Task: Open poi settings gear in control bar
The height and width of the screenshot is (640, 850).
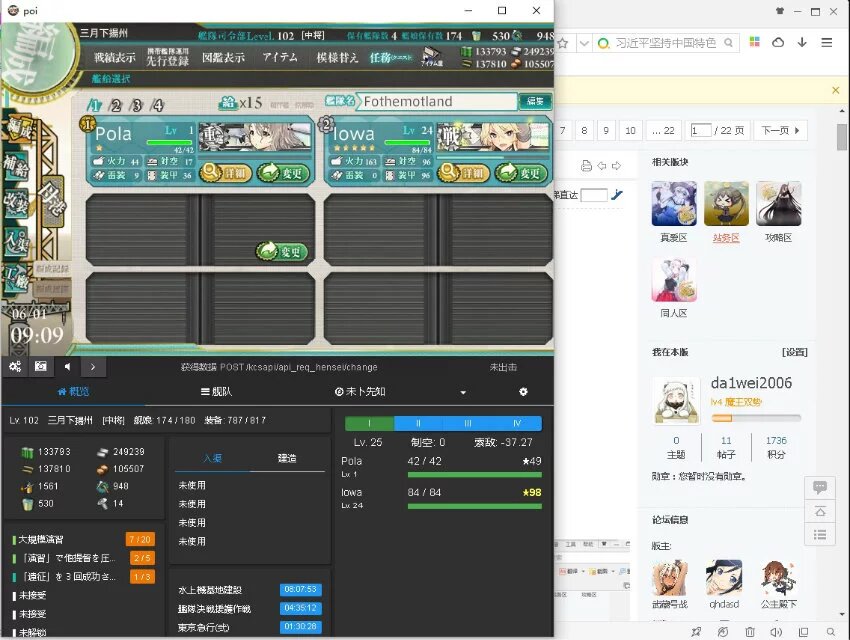Action: coord(15,367)
